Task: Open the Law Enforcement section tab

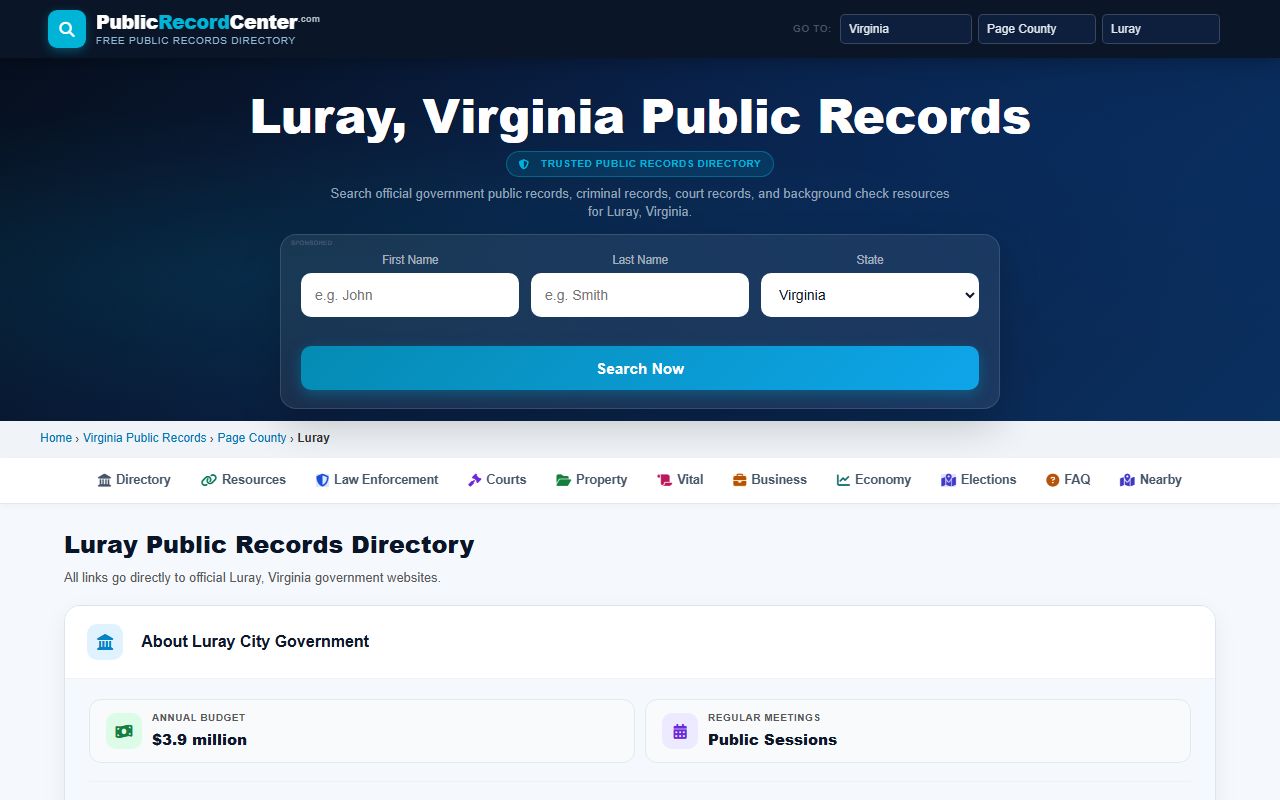Action: tap(377, 480)
